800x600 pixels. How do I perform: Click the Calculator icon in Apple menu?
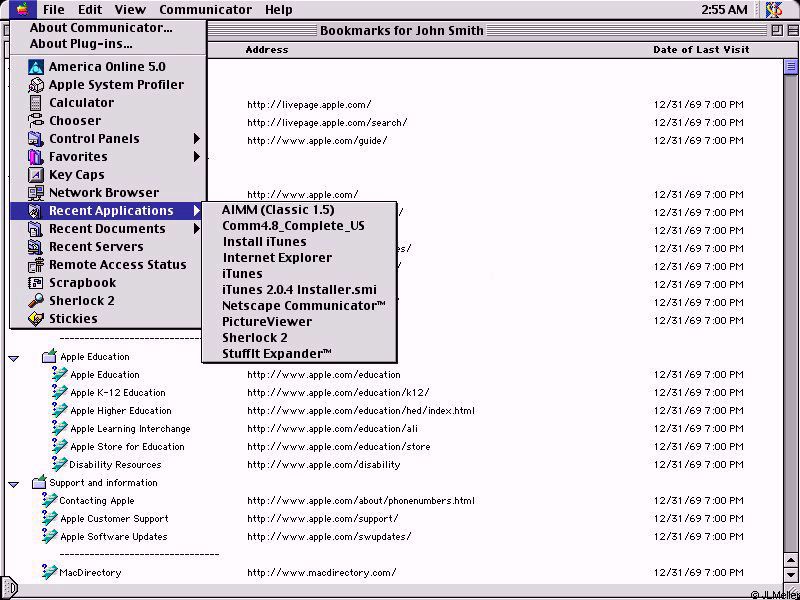click(x=36, y=103)
